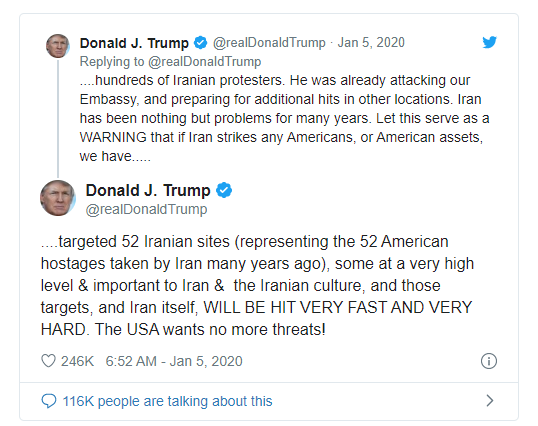Viewport: 538px width, 426px height.
Task: Click the verified badge beside the large profile name
Action: [x=224, y=190]
